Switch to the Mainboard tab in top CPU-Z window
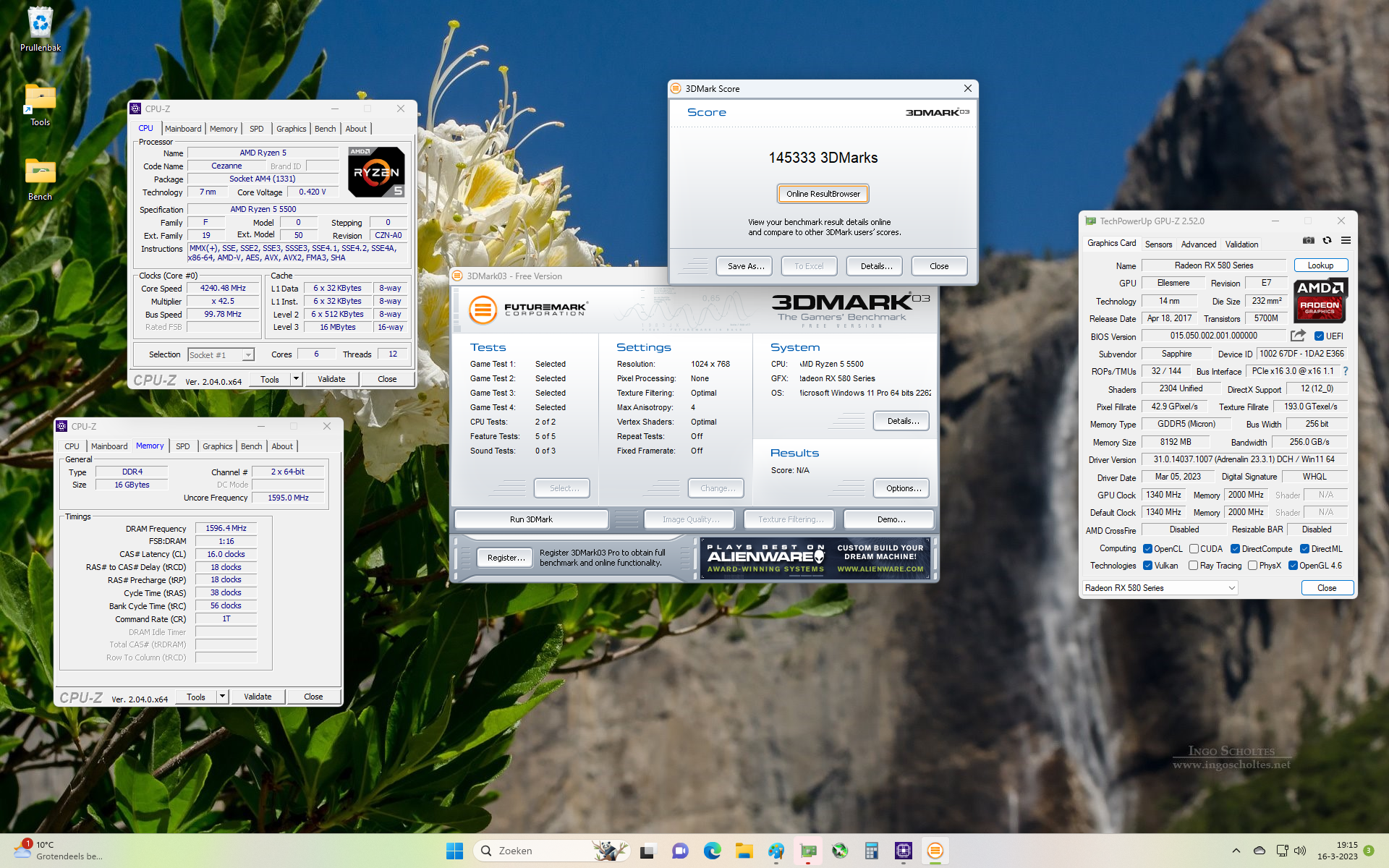Image resolution: width=1389 pixels, height=868 pixels. 183,129
